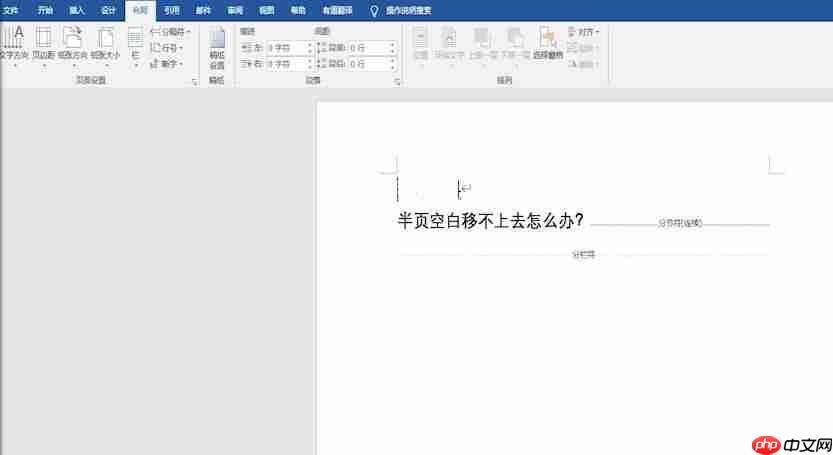Open the File (文件) tab
The width and height of the screenshot is (833, 455).
coord(11,11)
